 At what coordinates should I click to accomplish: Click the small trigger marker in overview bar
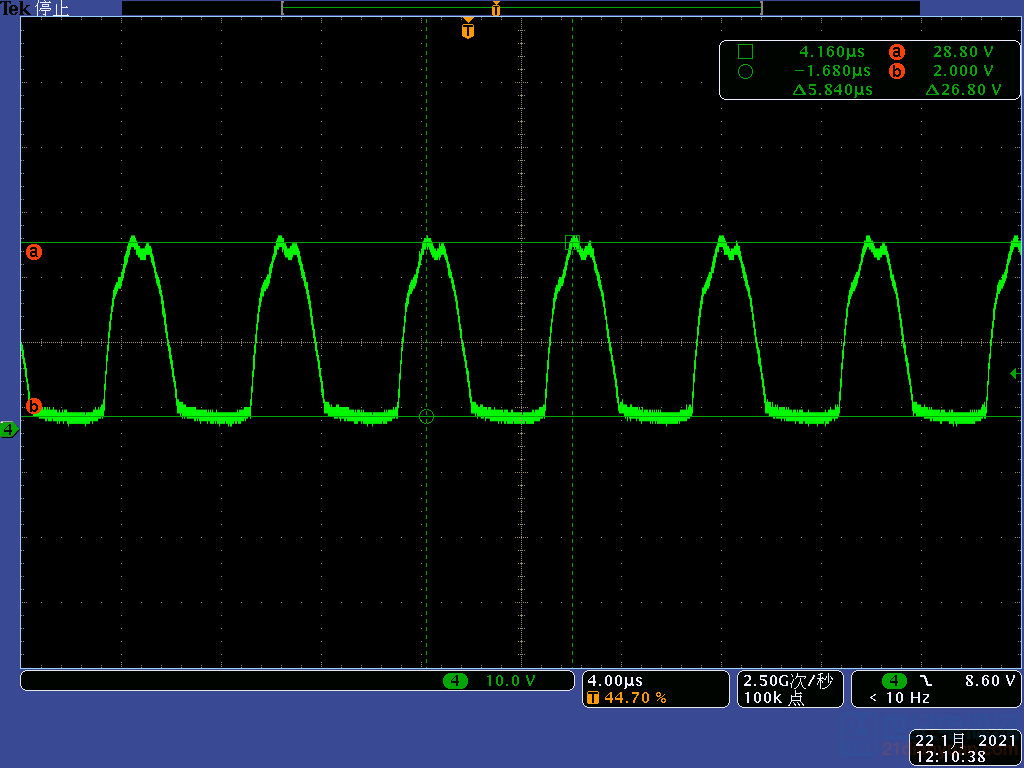[x=496, y=8]
